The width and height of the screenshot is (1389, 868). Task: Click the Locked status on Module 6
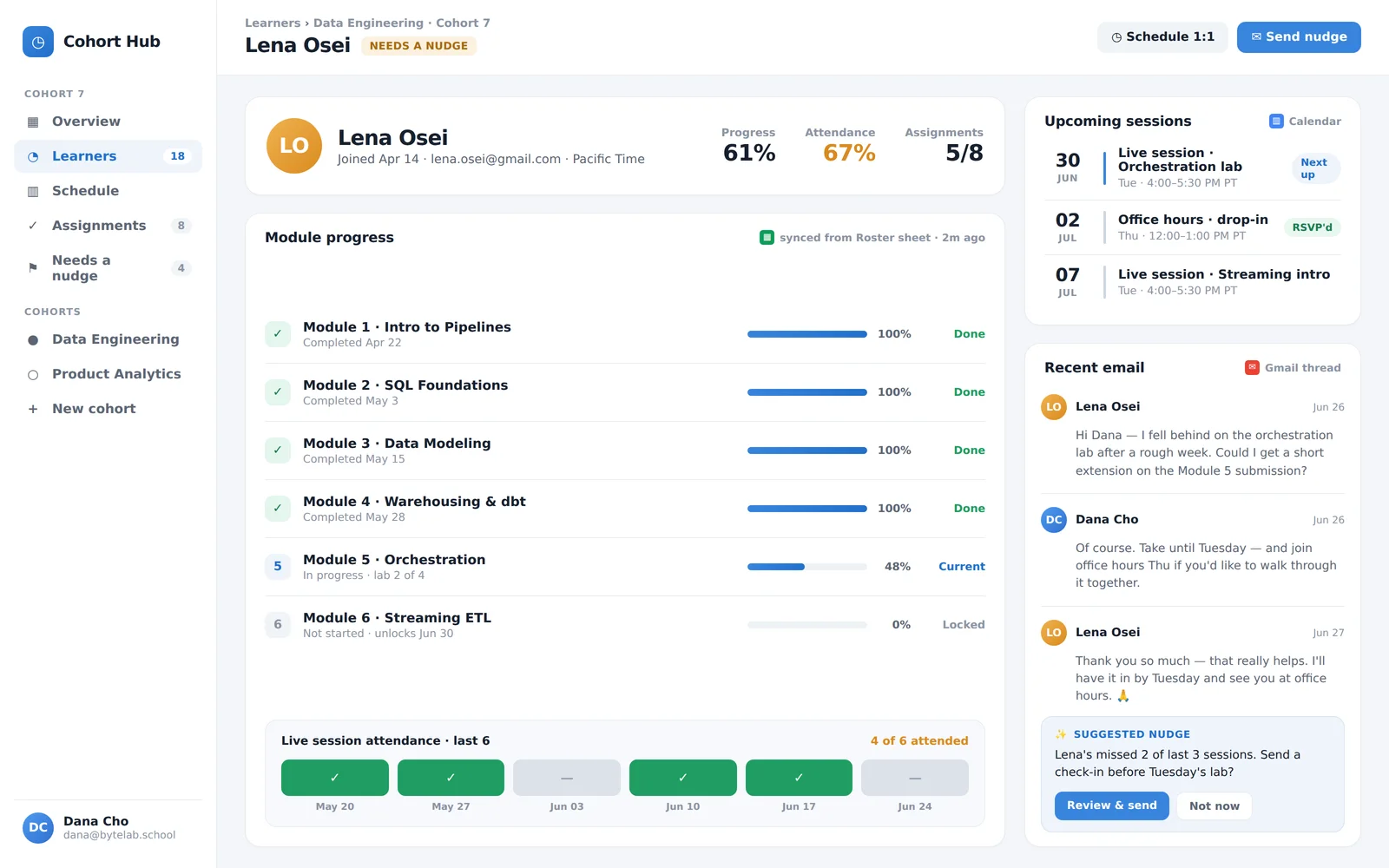(964, 625)
